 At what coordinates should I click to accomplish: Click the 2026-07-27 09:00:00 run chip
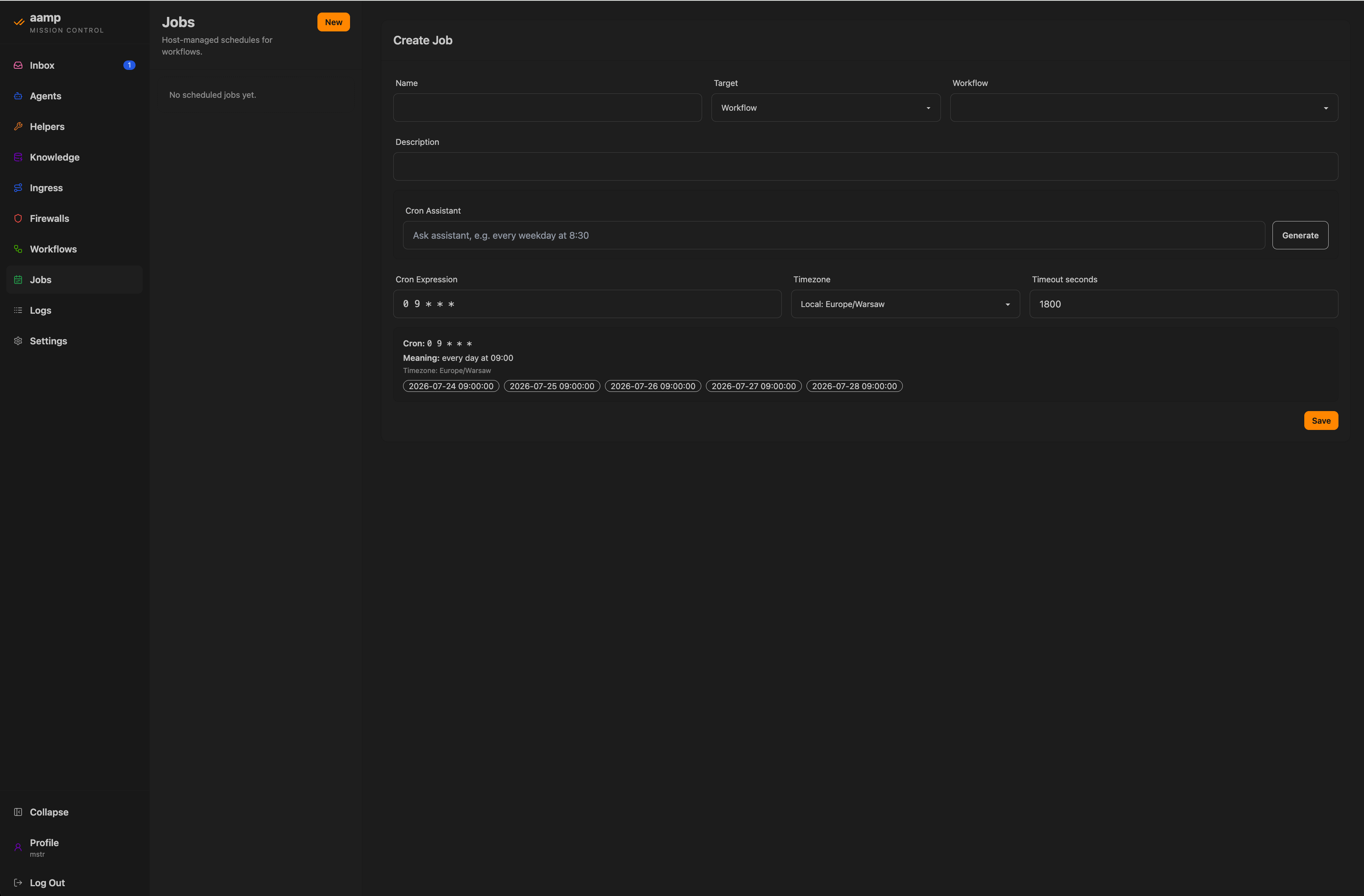coord(753,386)
